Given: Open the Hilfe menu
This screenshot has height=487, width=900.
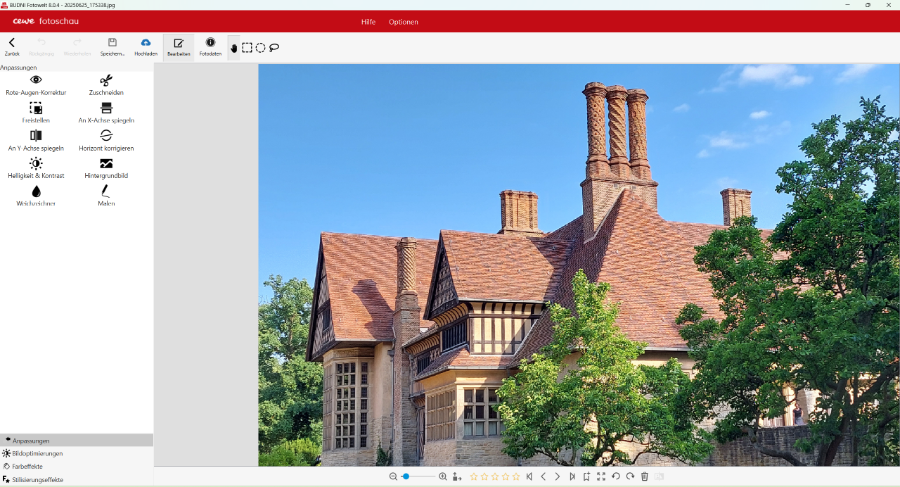Looking at the screenshot, I should [369, 22].
